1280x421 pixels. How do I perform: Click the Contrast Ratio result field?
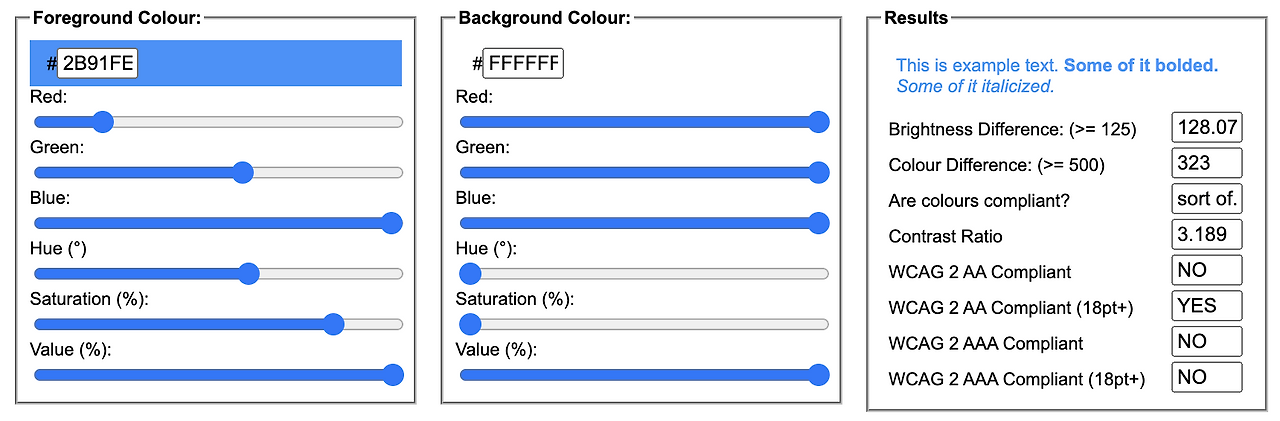click(1206, 235)
